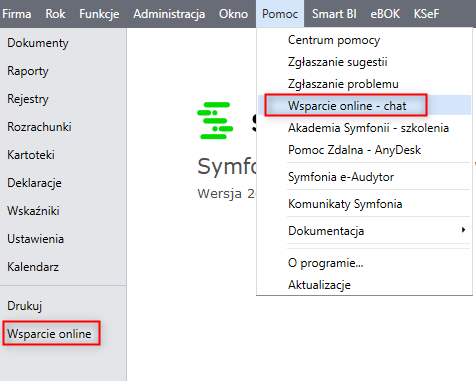Open the Firma menu
The width and height of the screenshot is (476, 381).
point(17,14)
